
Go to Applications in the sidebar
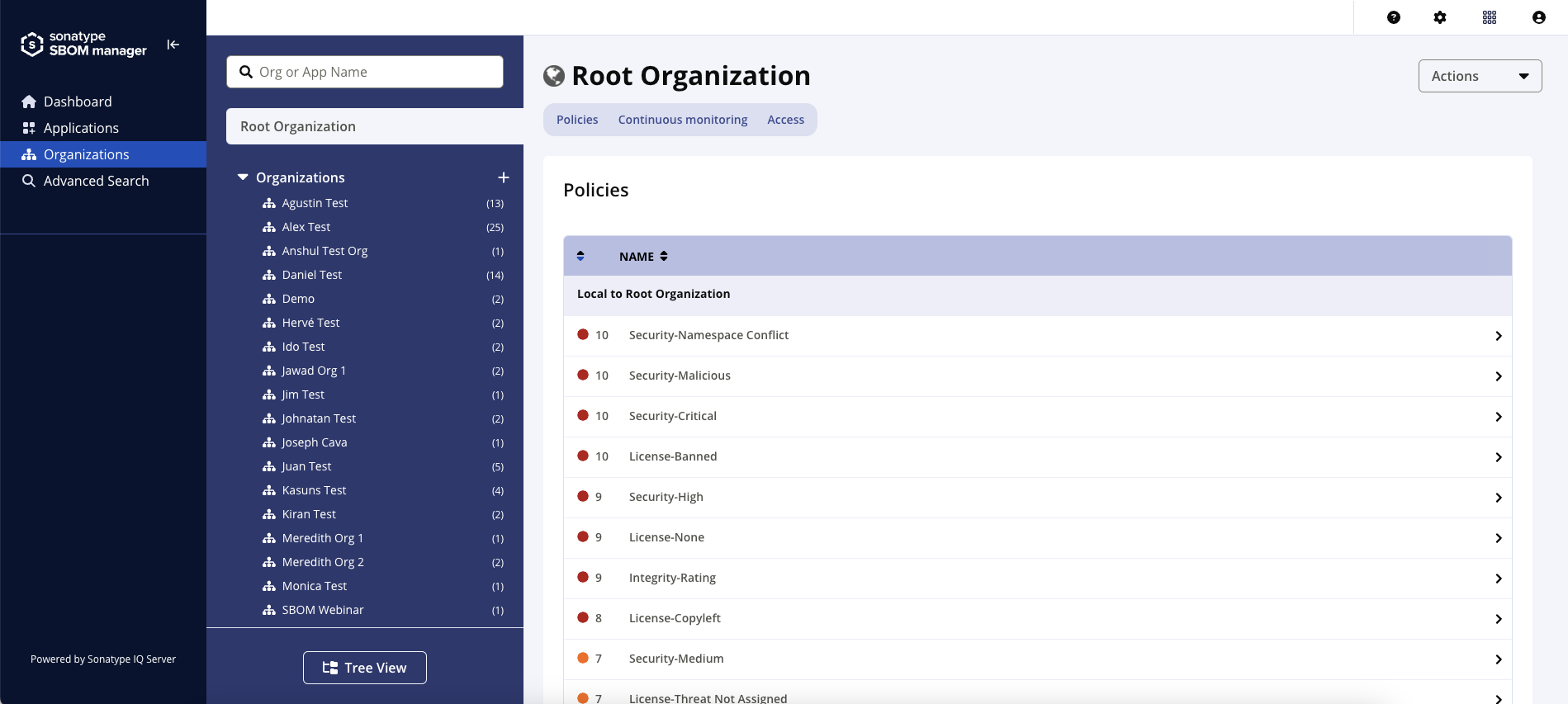(103, 128)
